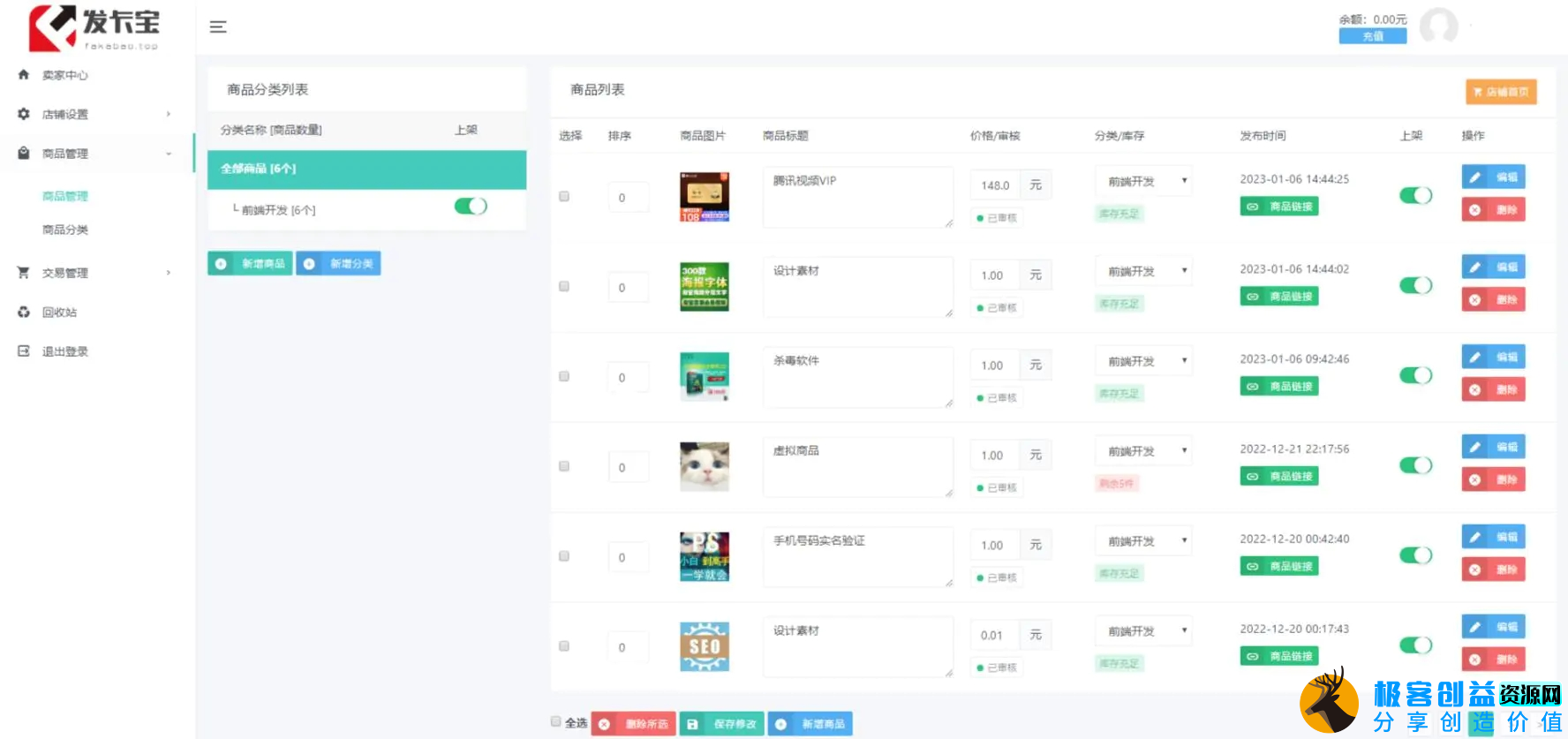Collapse 商品管理 in the sidebar
Screen dimensions: 1568x739
pos(94,153)
